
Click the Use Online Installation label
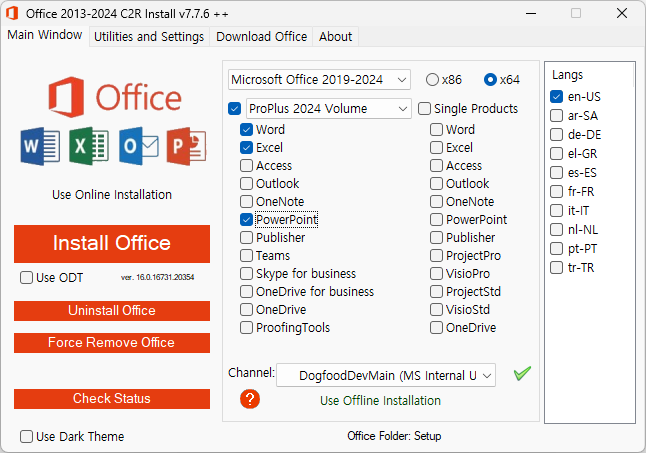[112, 194]
